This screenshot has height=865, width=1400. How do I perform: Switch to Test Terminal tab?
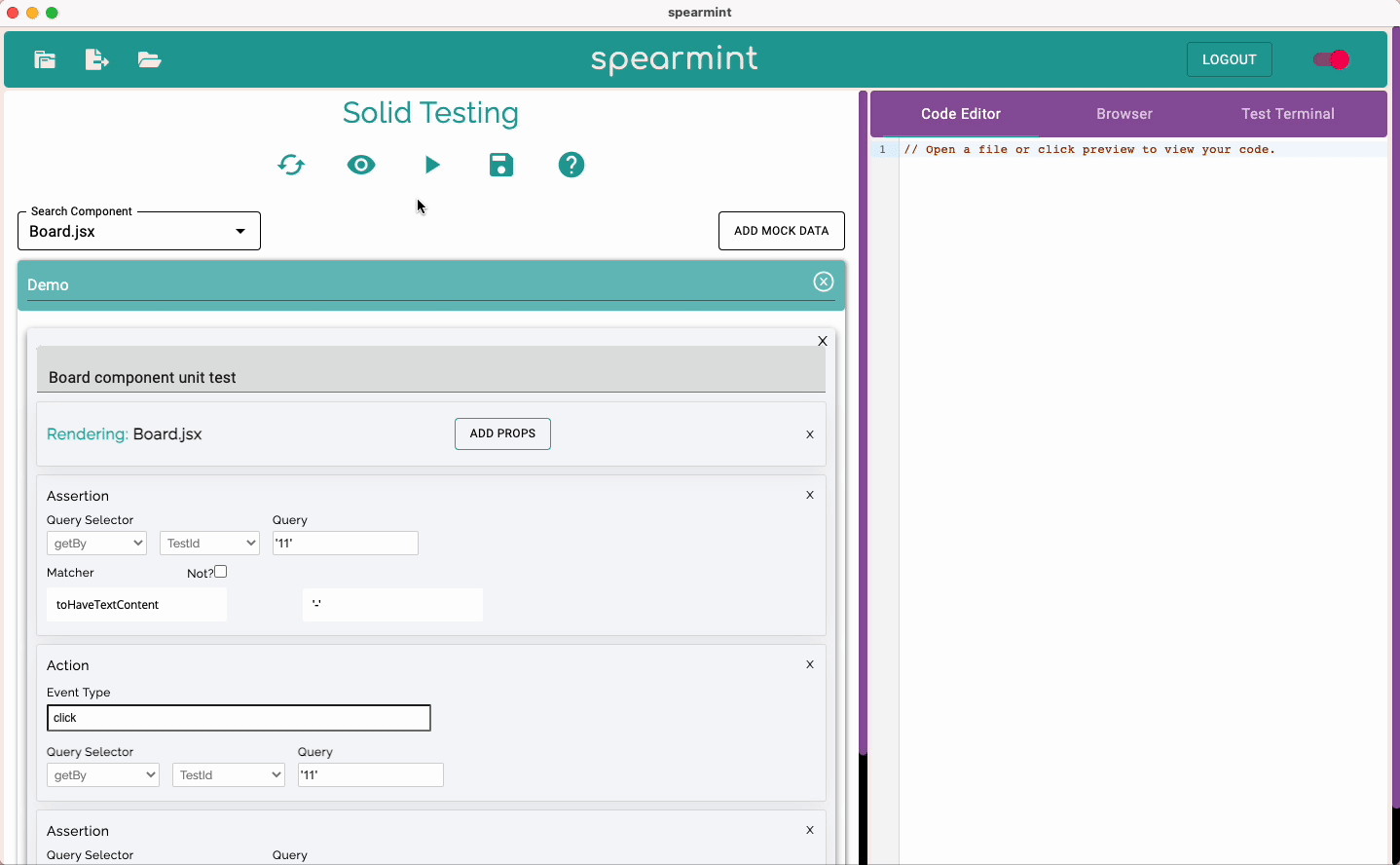(1287, 114)
